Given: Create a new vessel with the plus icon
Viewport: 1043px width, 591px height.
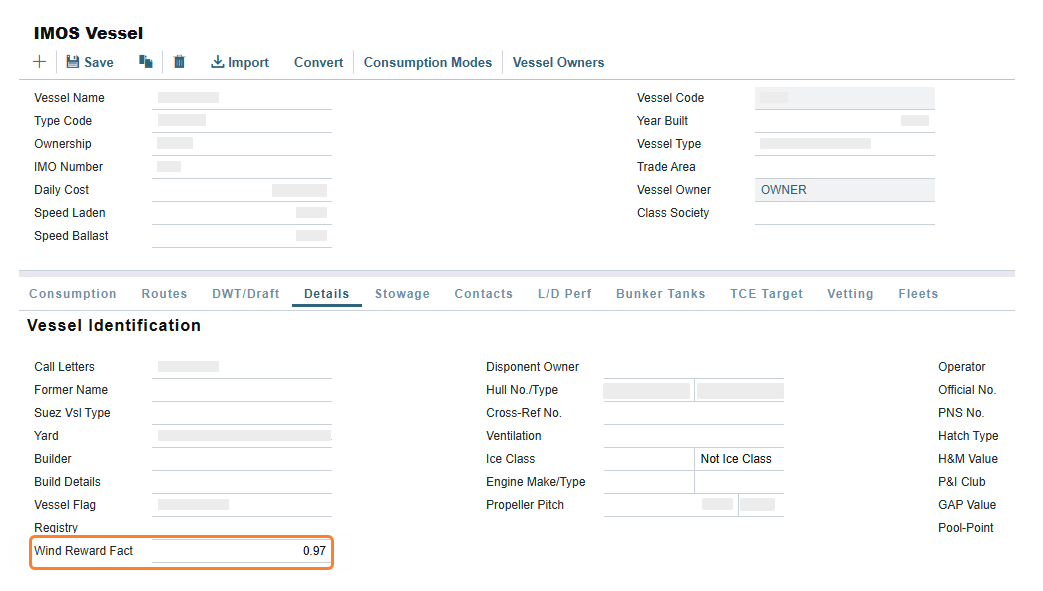Looking at the screenshot, I should (39, 62).
